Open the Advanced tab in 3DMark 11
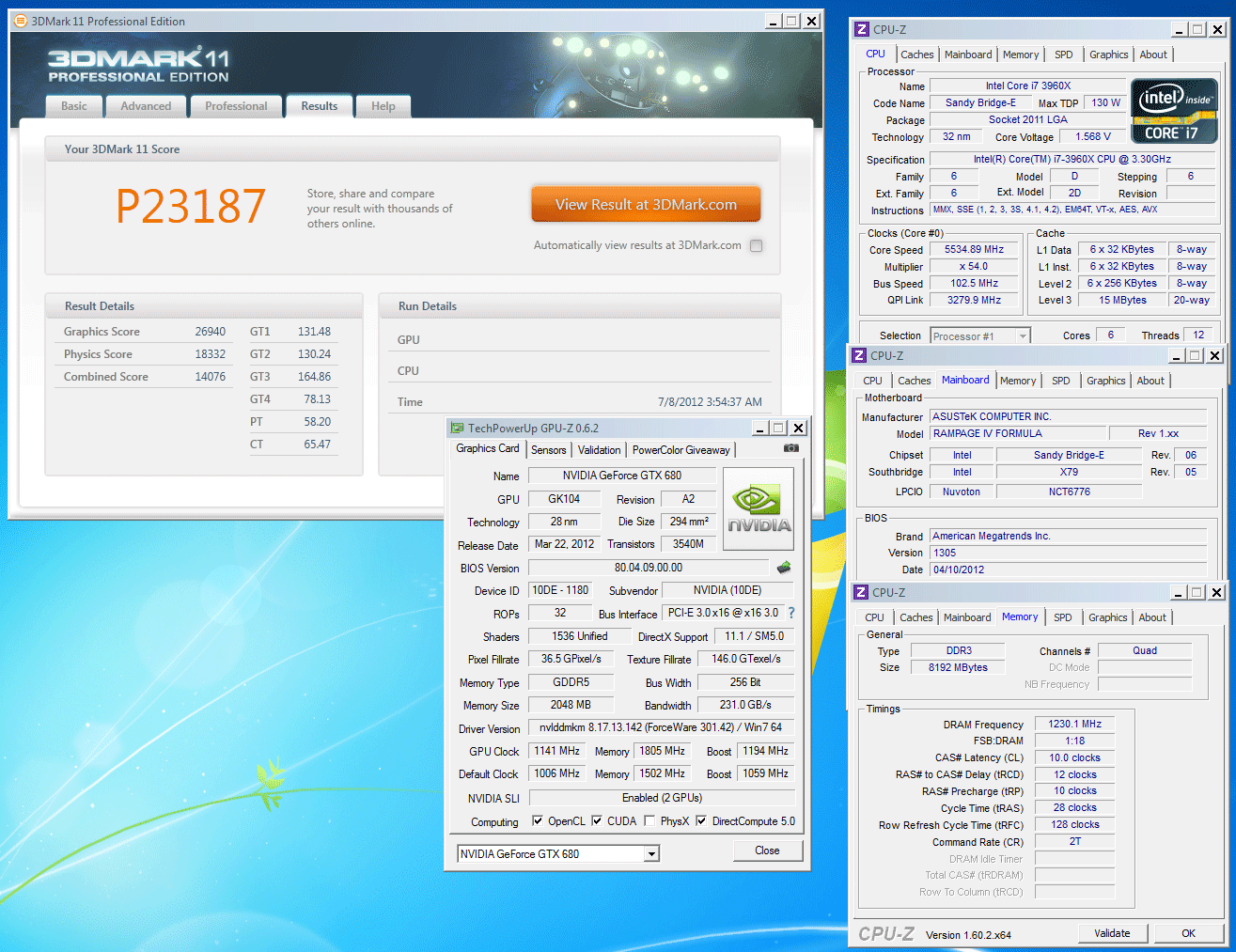The width and height of the screenshot is (1236, 952). pos(146,106)
